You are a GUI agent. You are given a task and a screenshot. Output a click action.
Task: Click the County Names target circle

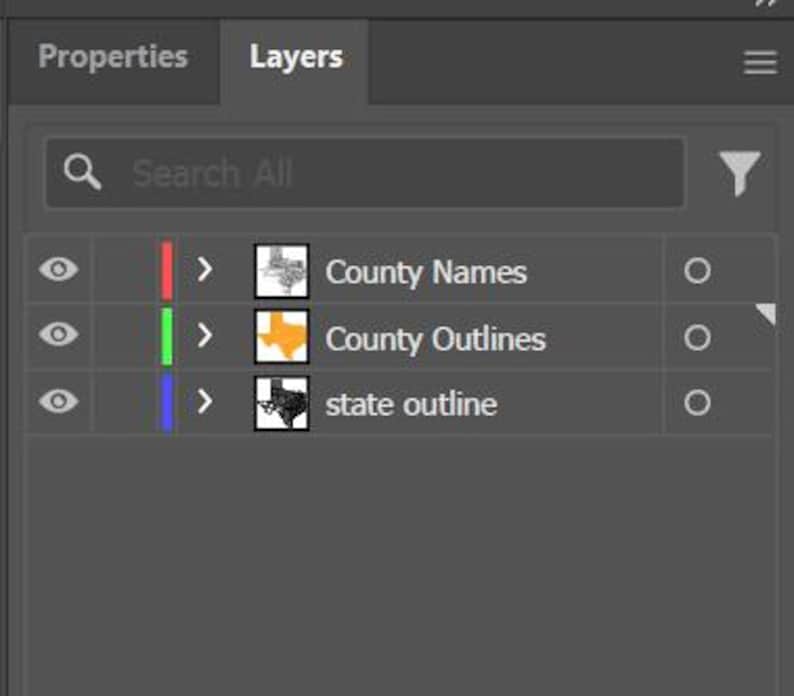(697, 270)
